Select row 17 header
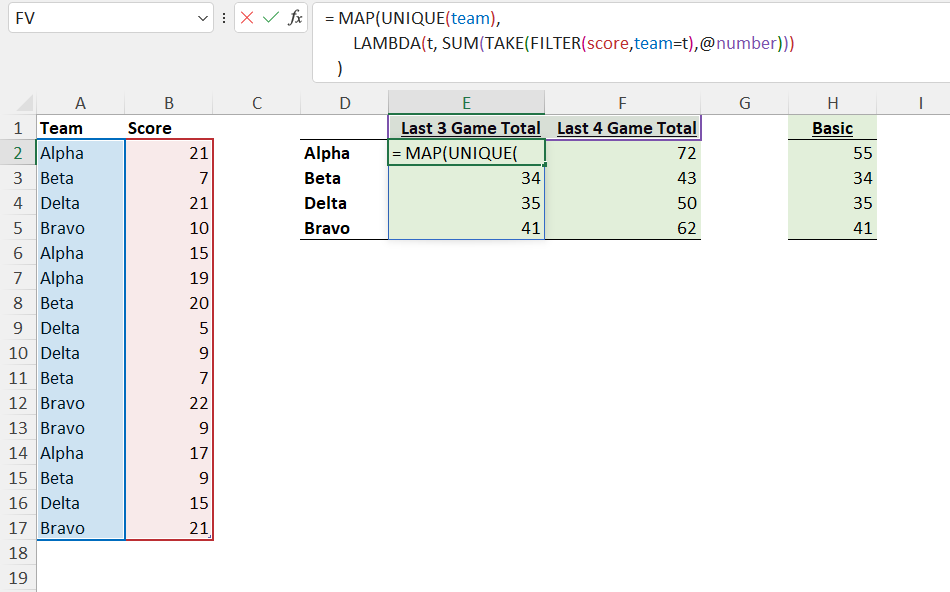950x592 pixels. [18, 528]
